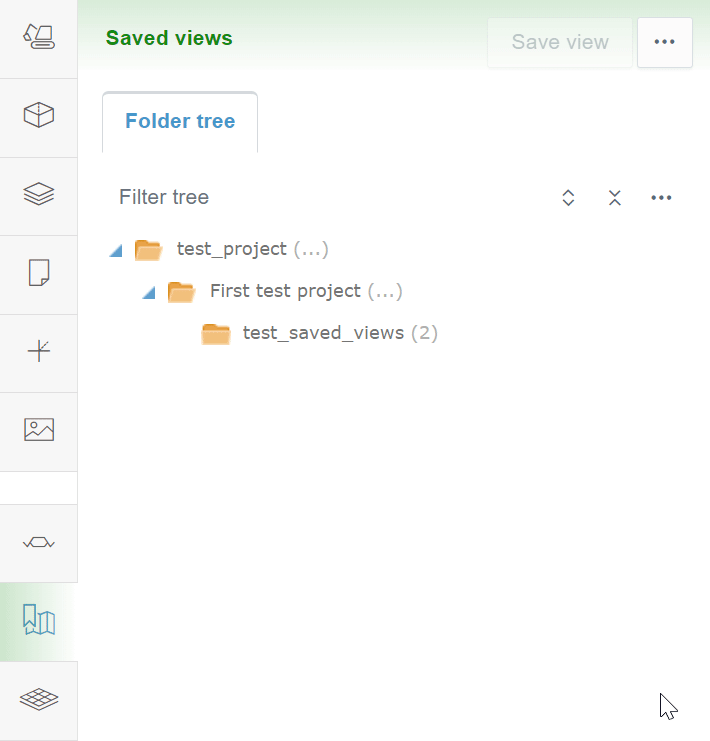Image resolution: width=710 pixels, height=741 pixels.
Task: Open the stacked layers panel icon
Action: tap(38, 195)
